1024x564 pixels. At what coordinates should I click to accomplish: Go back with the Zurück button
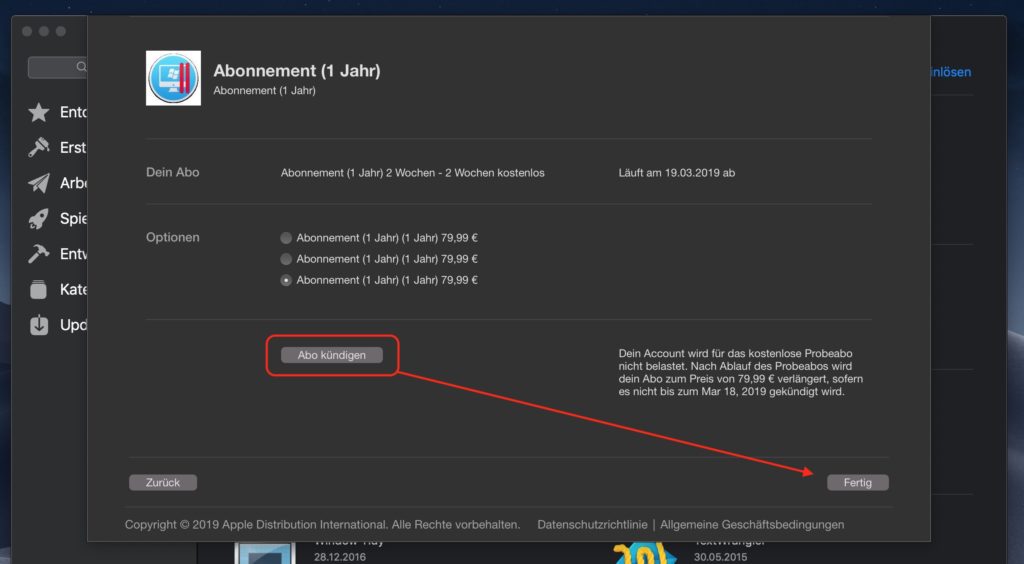[163, 482]
